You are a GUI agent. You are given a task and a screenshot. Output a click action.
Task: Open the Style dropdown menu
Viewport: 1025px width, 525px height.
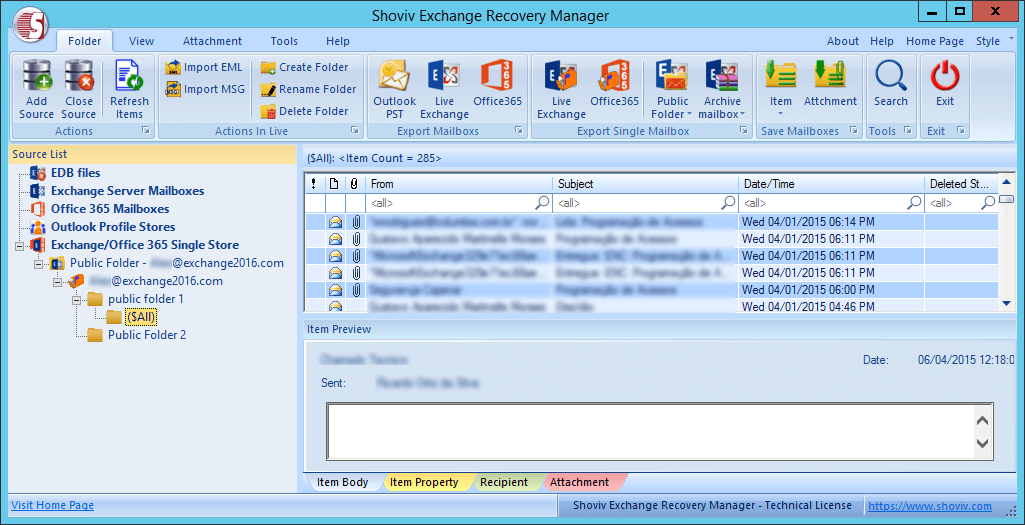click(x=988, y=41)
